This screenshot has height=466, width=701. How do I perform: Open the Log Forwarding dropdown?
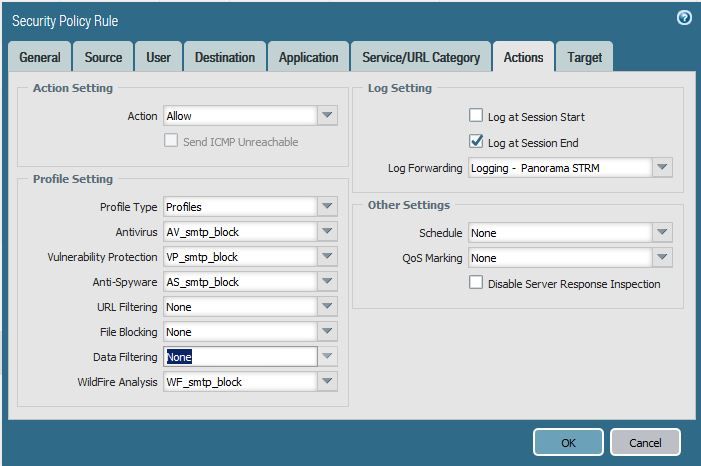tap(662, 168)
